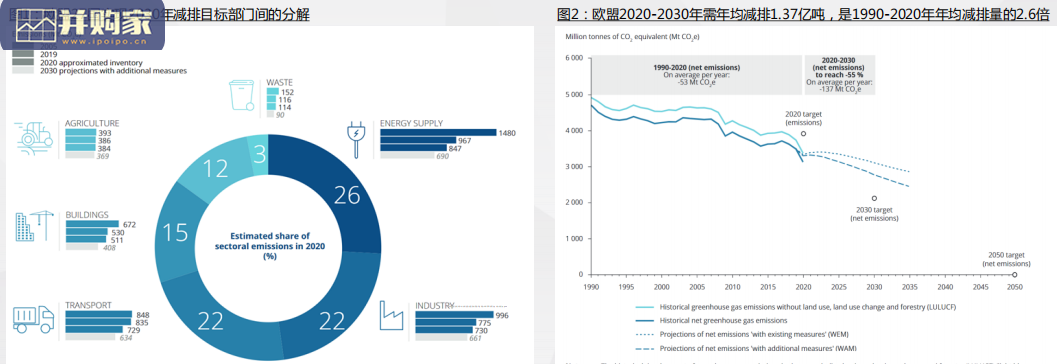The width and height of the screenshot is (1057, 364).
Task: Select the 2050 target net emissions marker
Action: [1015, 274]
